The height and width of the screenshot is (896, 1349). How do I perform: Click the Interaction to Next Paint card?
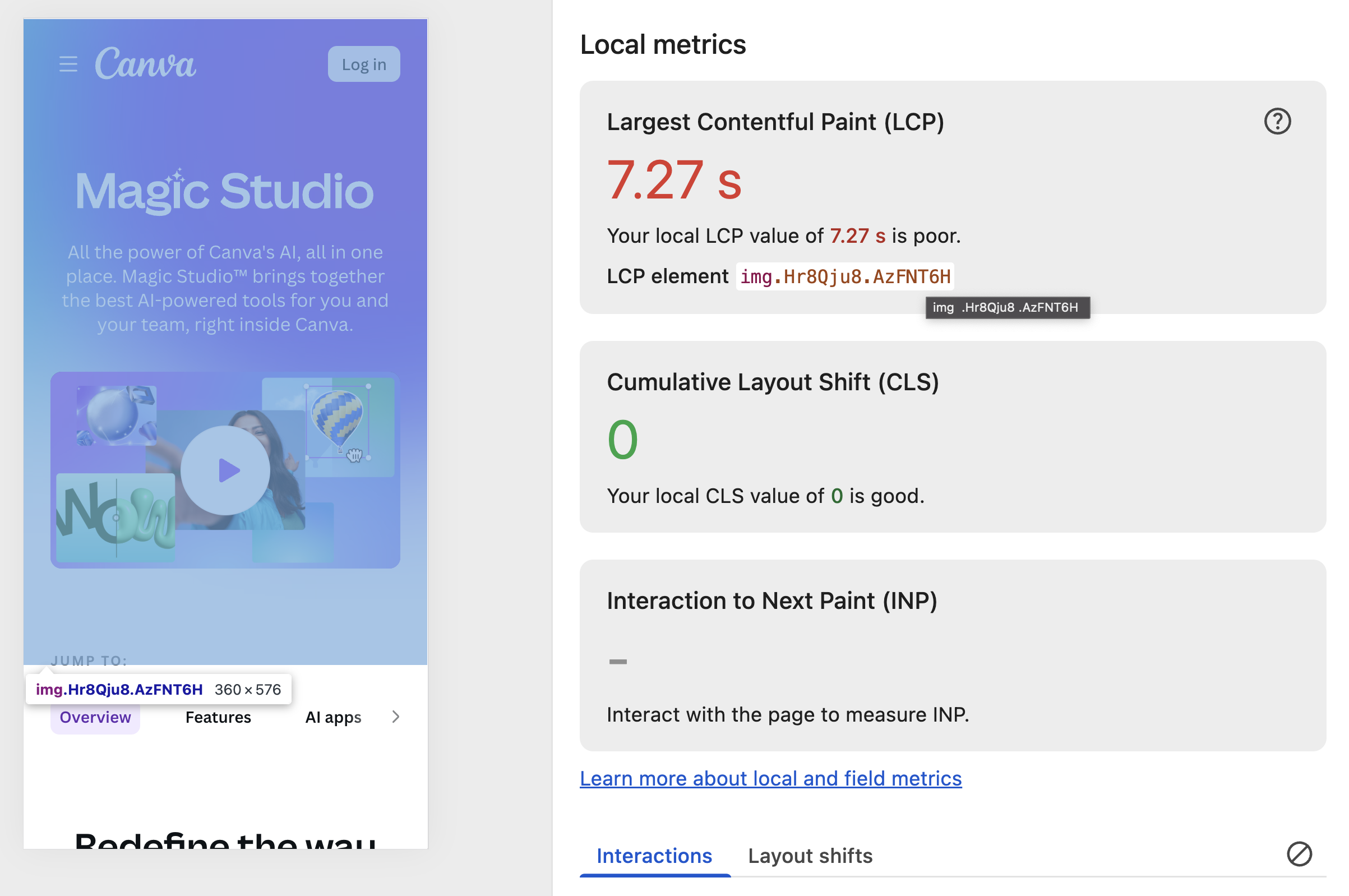952,655
